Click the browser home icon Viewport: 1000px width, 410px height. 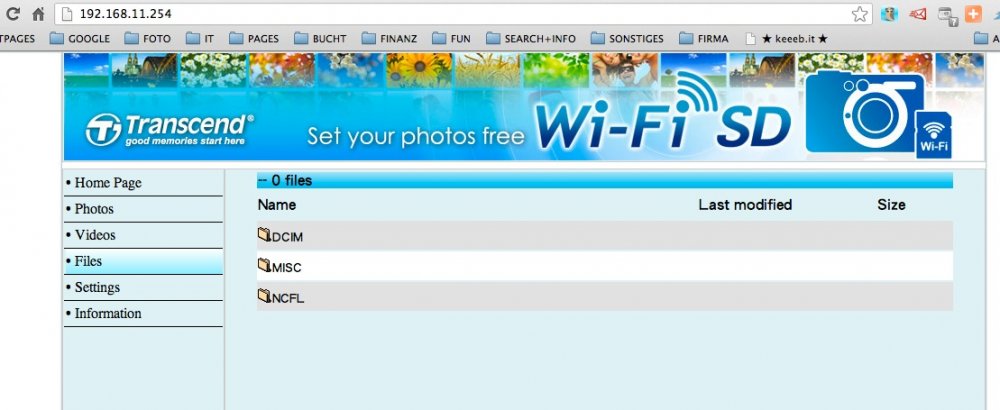[x=38, y=13]
